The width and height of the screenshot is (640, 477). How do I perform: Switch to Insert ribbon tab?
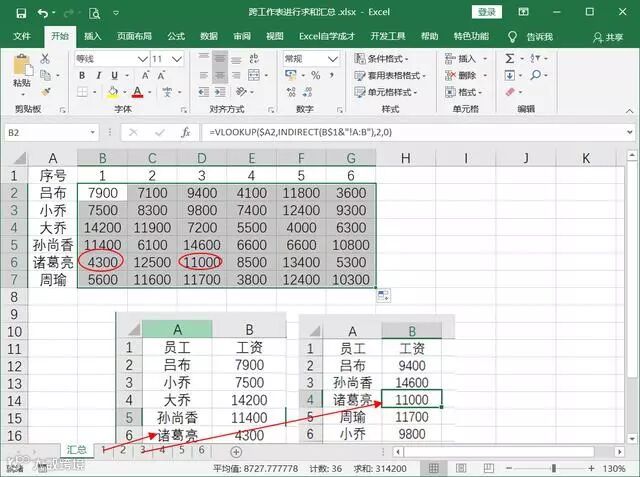pos(93,36)
